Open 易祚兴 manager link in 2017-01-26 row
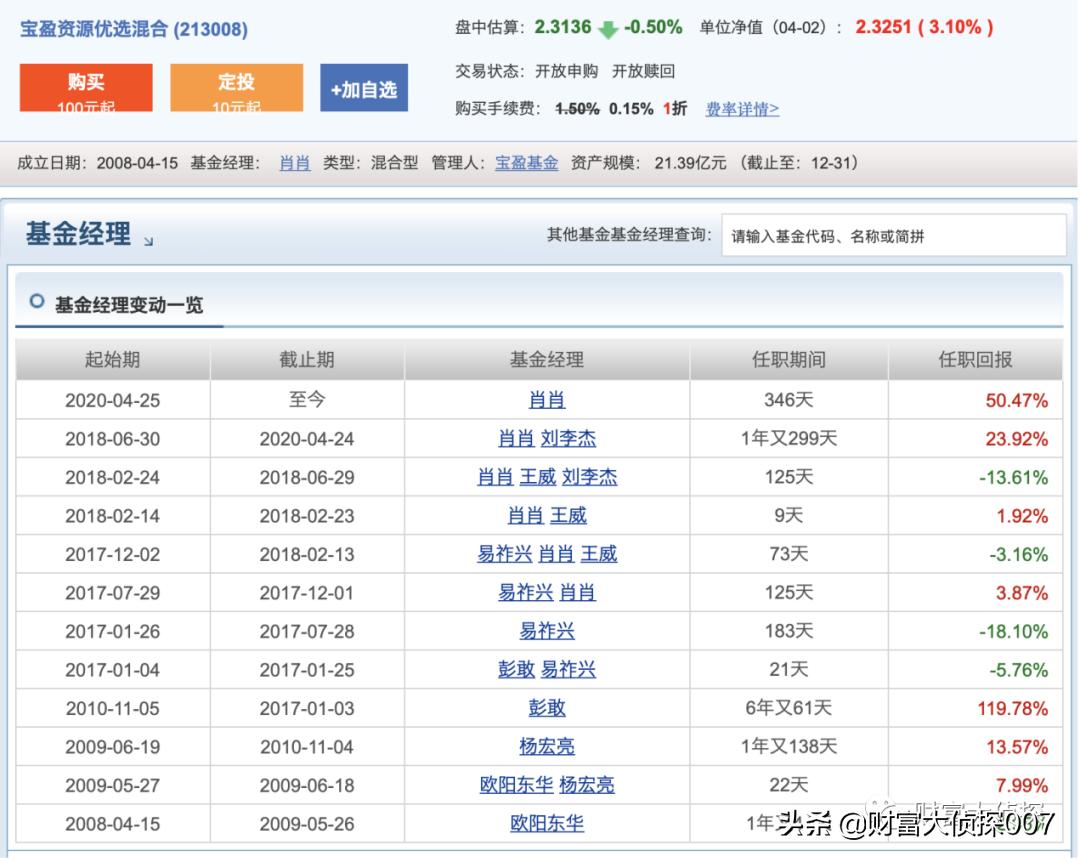Image resolution: width=1080 pixels, height=862 pixels. (x=545, y=631)
